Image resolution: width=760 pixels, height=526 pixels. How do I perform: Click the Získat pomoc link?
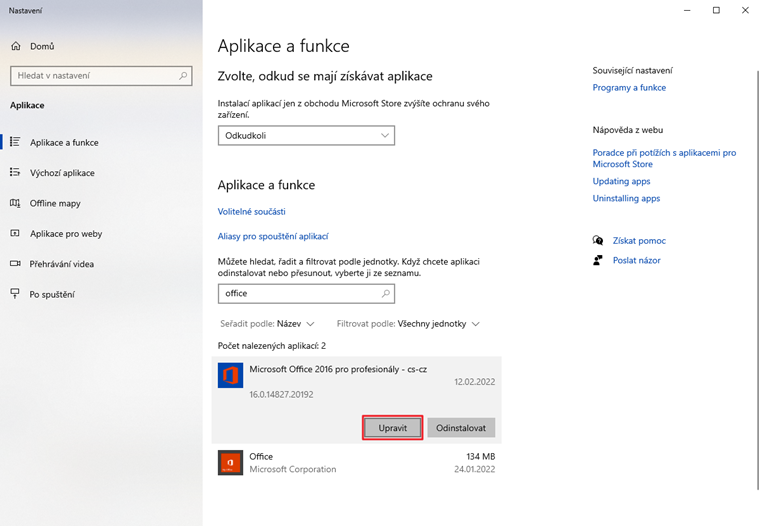(x=639, y=240)
